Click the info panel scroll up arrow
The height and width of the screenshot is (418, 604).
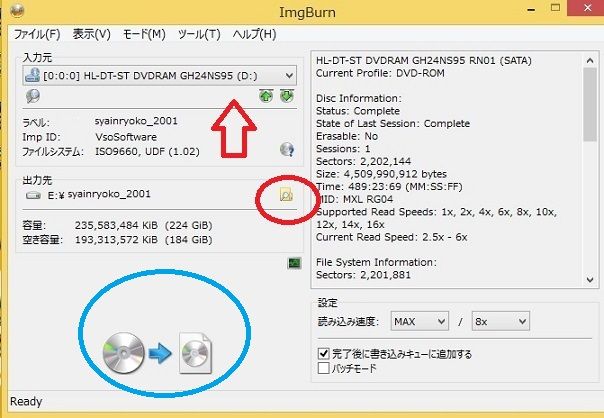590,60
